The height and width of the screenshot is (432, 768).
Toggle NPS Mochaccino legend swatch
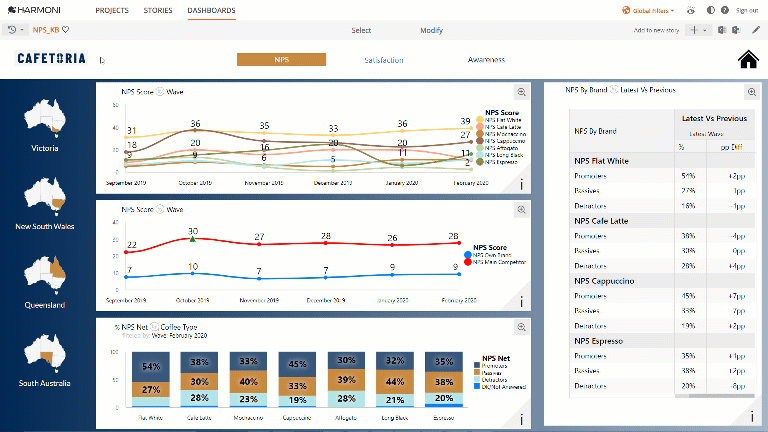coord(480,134)
